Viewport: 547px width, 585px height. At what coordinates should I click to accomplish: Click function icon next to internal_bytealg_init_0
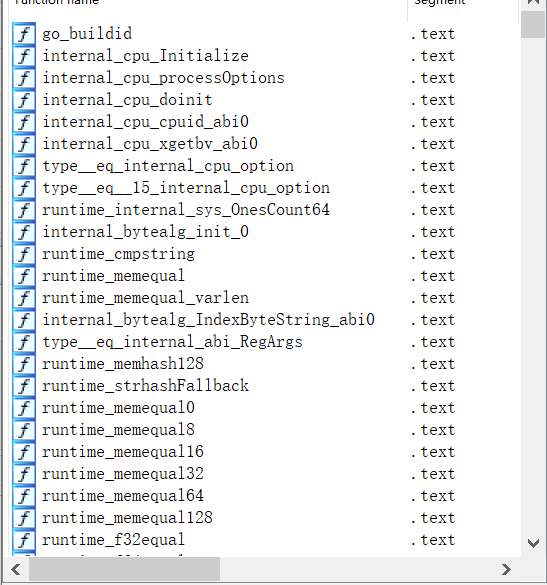[24, 232]
